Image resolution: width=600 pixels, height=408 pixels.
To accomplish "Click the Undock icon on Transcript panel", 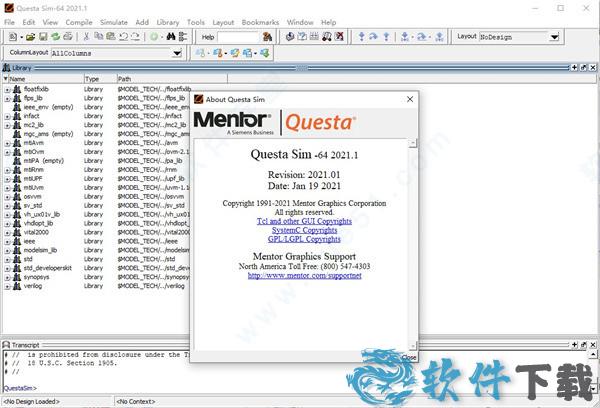I will pos(584,345).
